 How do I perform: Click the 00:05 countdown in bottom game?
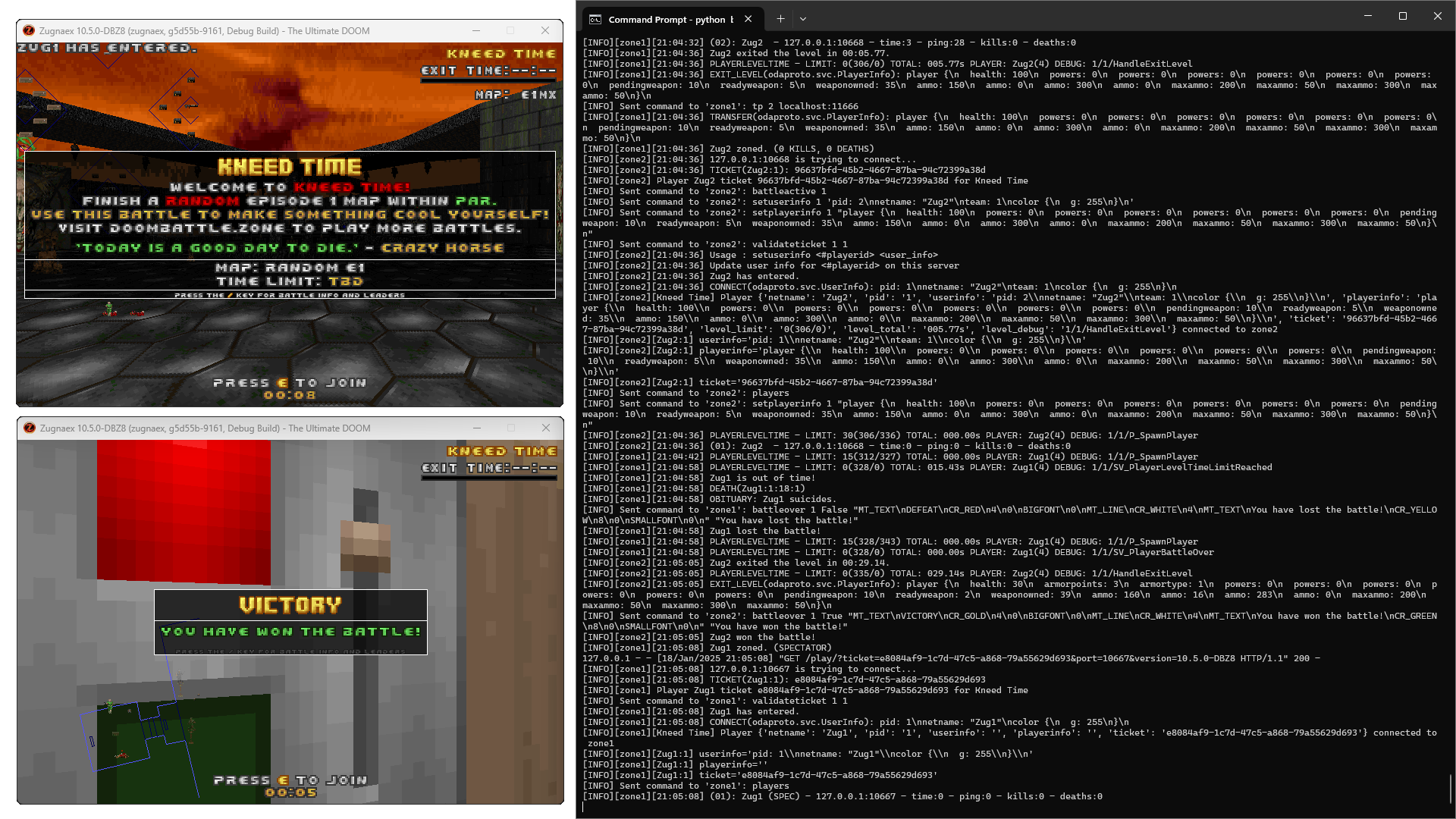click(290, 792)
